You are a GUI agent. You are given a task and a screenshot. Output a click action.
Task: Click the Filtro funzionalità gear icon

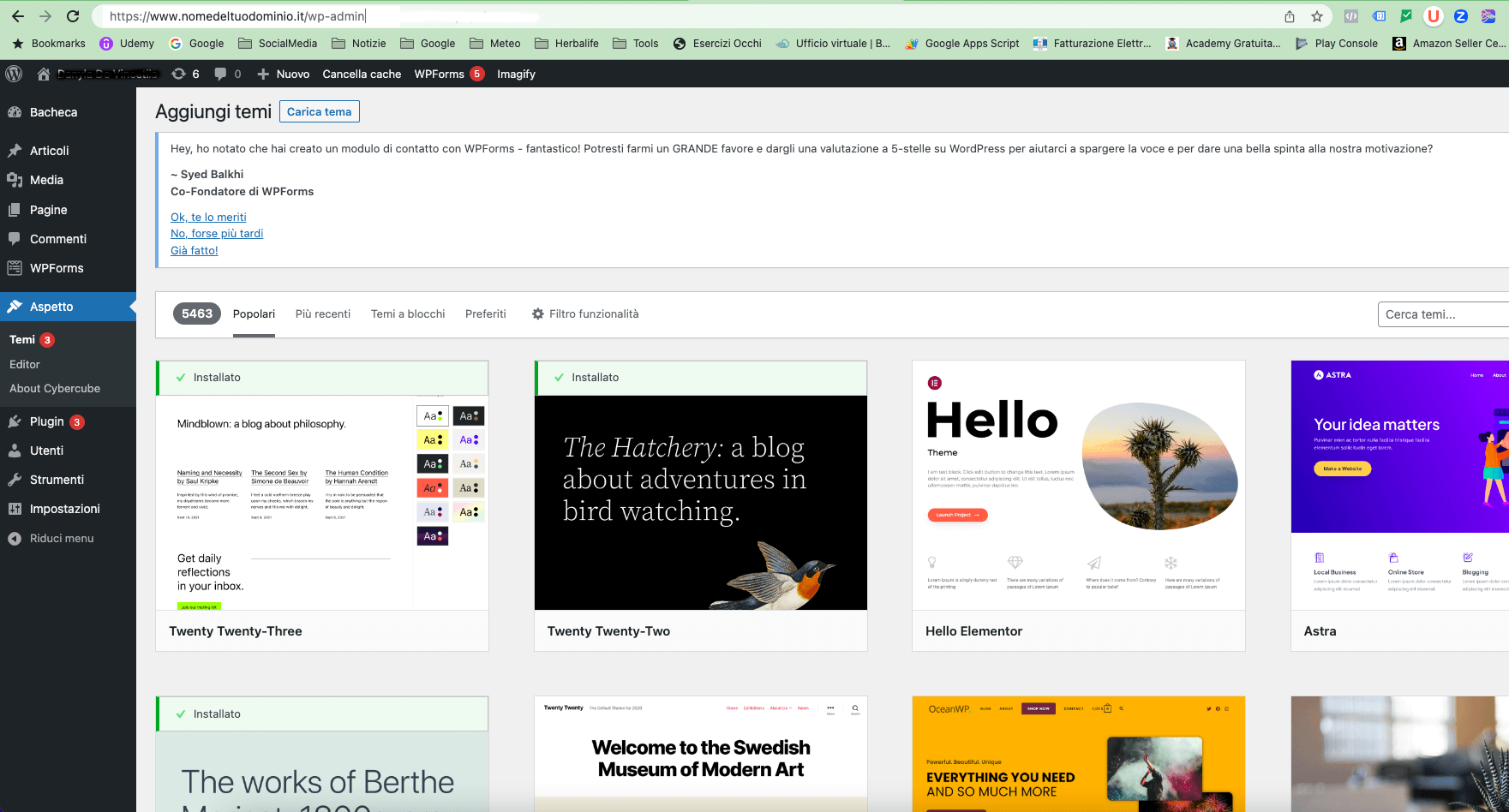[x=536, y=313]
